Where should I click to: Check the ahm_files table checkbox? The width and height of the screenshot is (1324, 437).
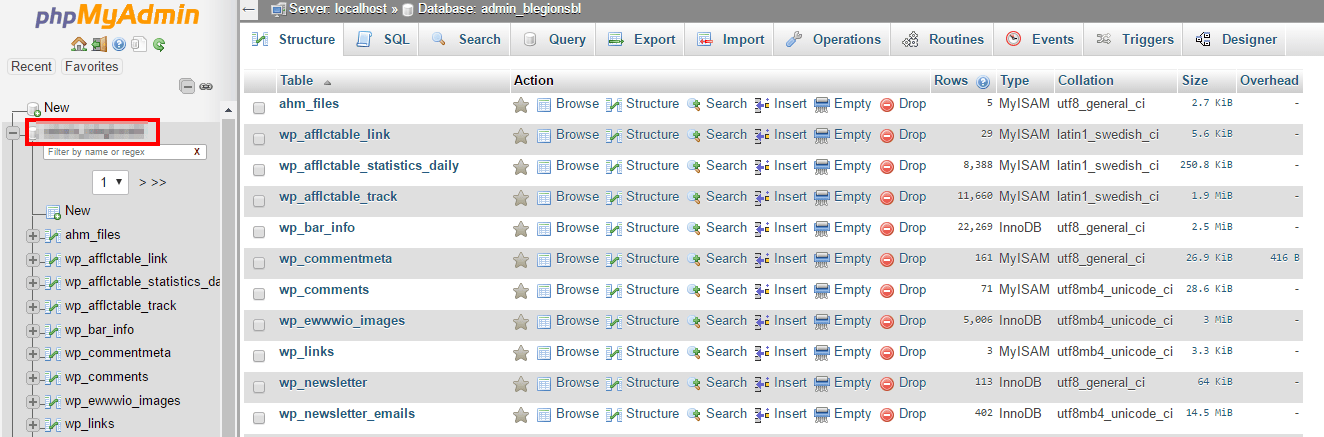(259, 107)
